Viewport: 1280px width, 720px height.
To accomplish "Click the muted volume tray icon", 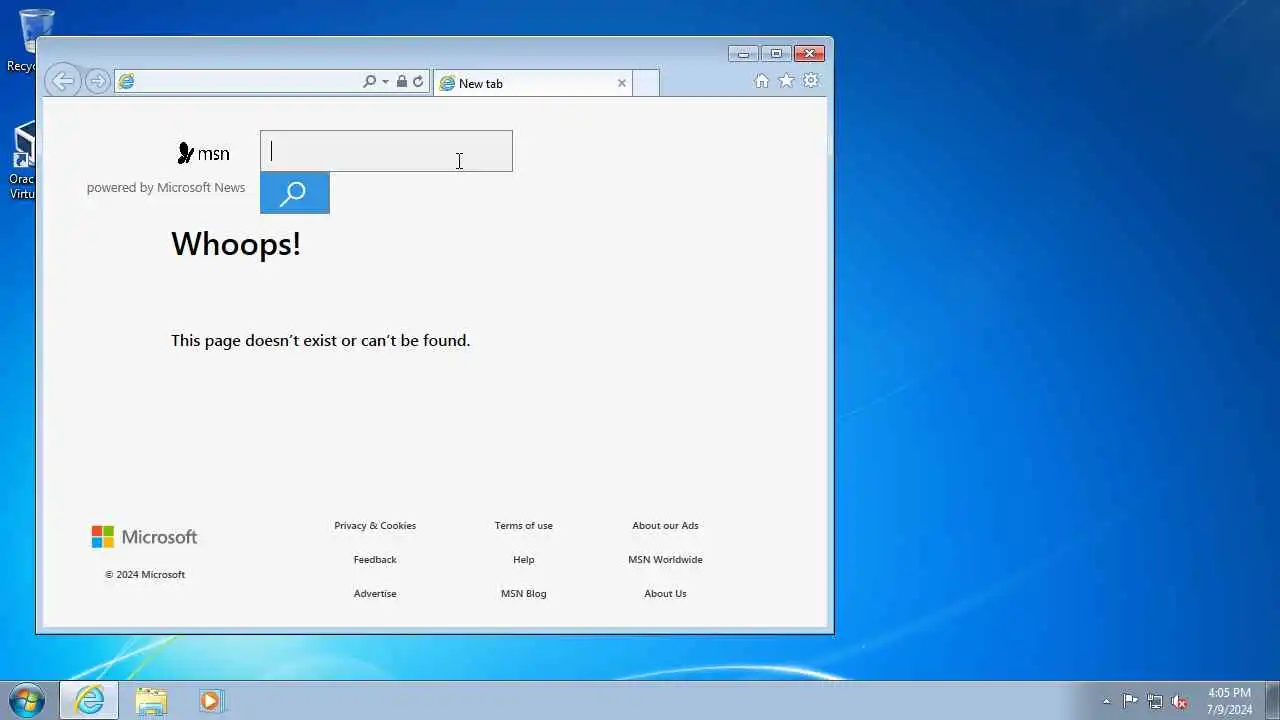I will (1180, 701).
